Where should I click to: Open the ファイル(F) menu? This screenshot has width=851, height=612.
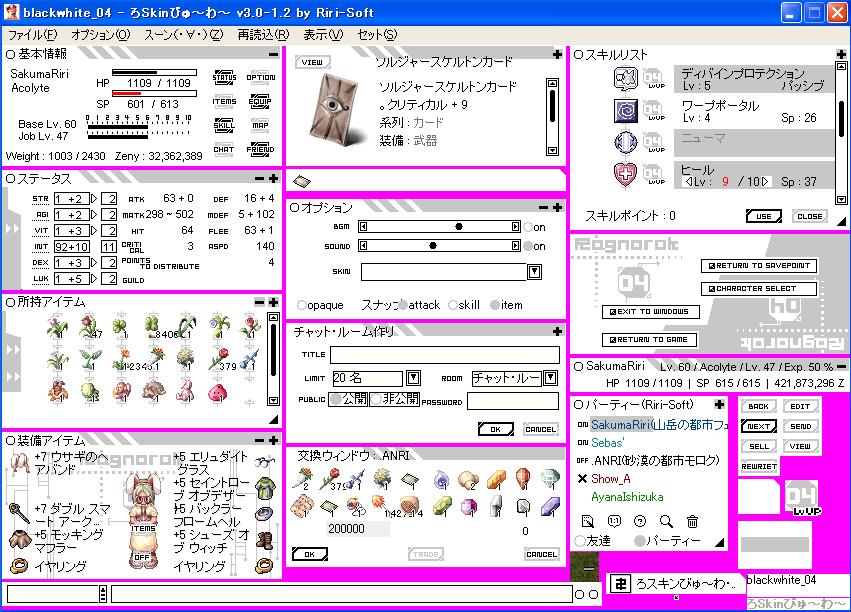pyautogui.click(x=33, y=35)
